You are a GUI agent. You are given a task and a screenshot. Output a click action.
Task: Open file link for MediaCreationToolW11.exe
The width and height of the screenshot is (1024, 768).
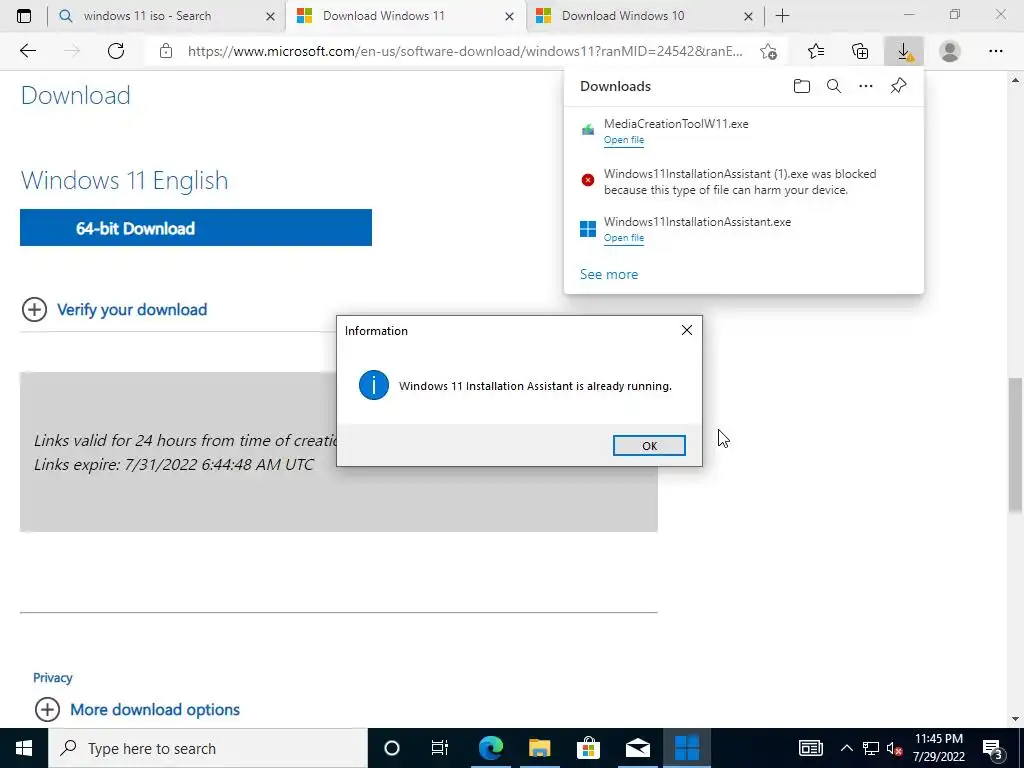click(624, 140)
